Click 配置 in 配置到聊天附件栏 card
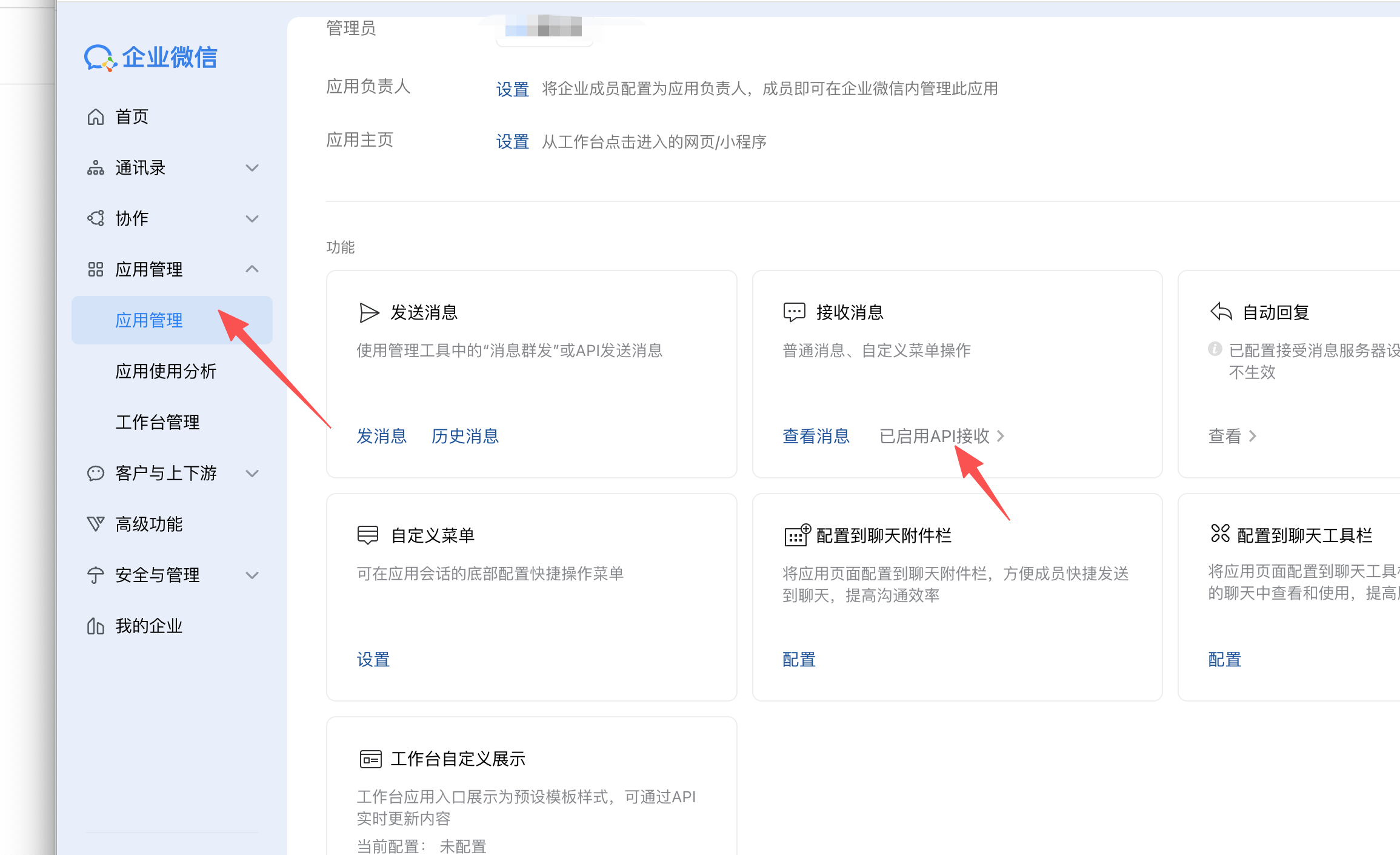 click(799, 659)
